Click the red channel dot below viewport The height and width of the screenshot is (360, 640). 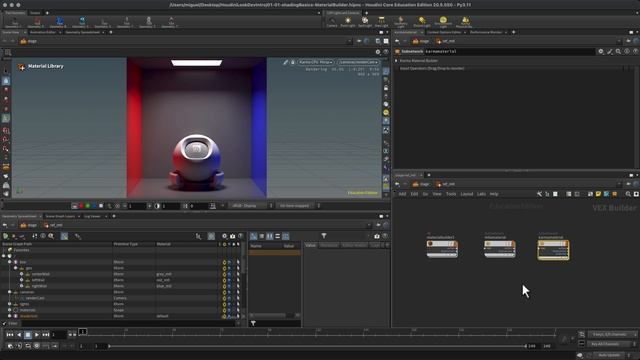point(81,206)
